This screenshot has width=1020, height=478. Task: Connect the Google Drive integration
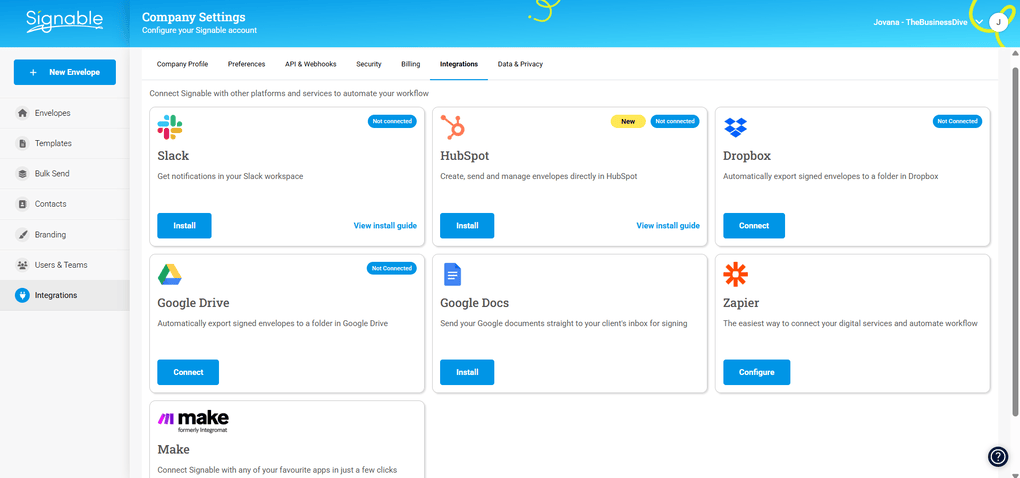188,373
